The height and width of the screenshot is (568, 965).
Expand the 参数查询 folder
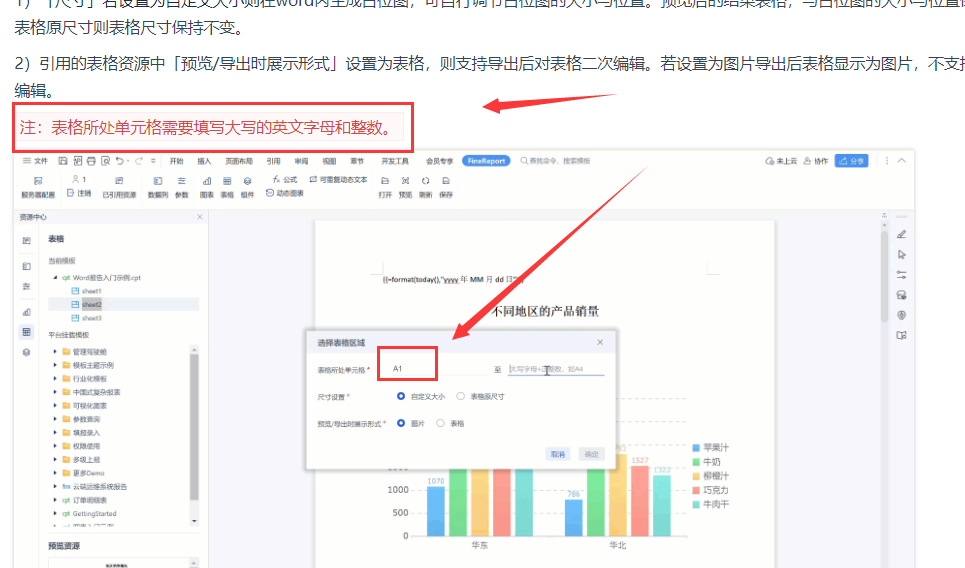[x=55, y=419]
